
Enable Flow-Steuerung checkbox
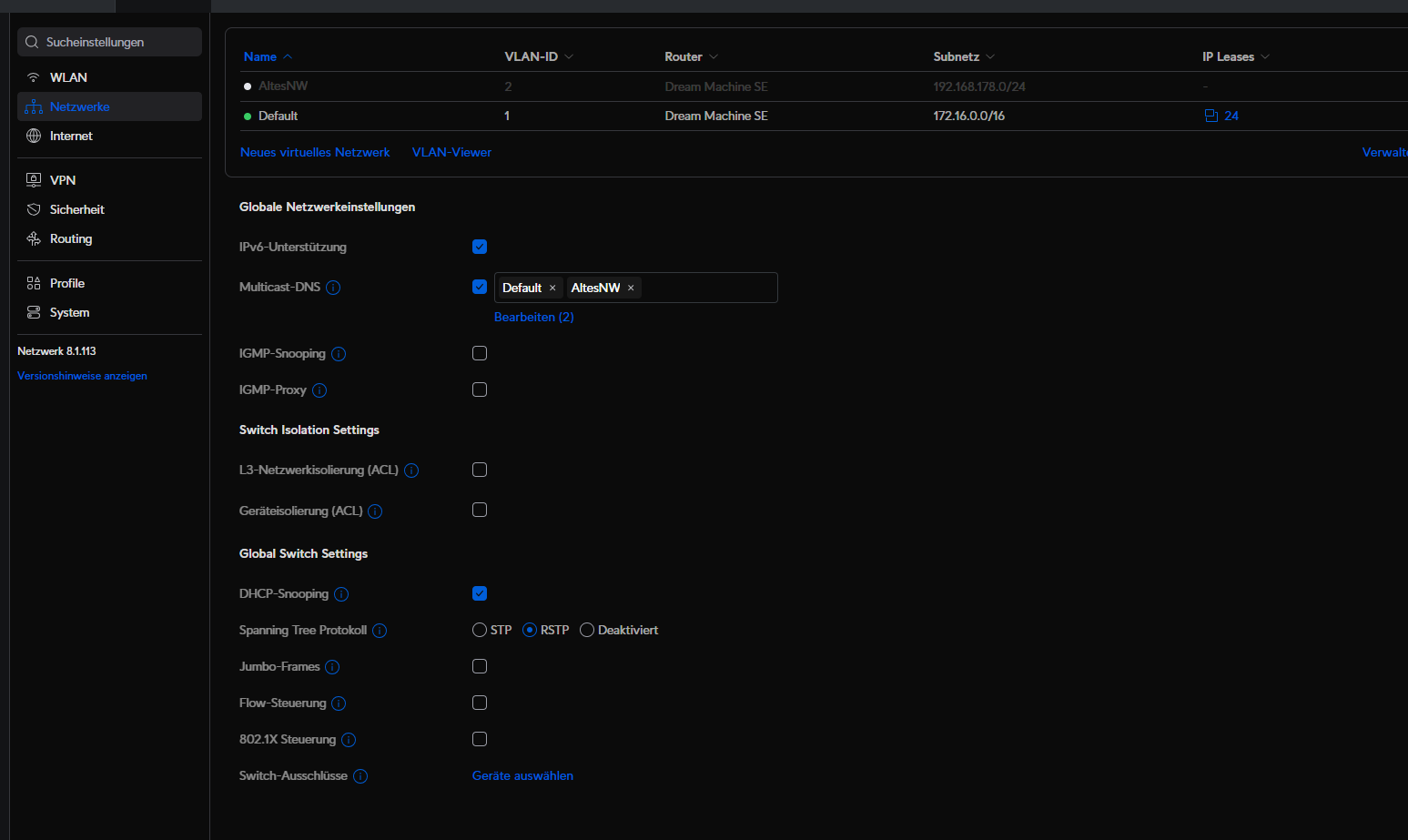pyautogui.click(x=480, y=703)
